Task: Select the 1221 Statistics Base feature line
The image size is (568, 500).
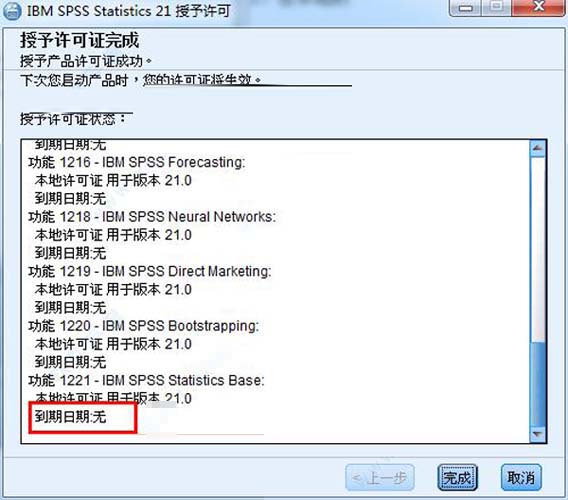Action: coord(146,380)
